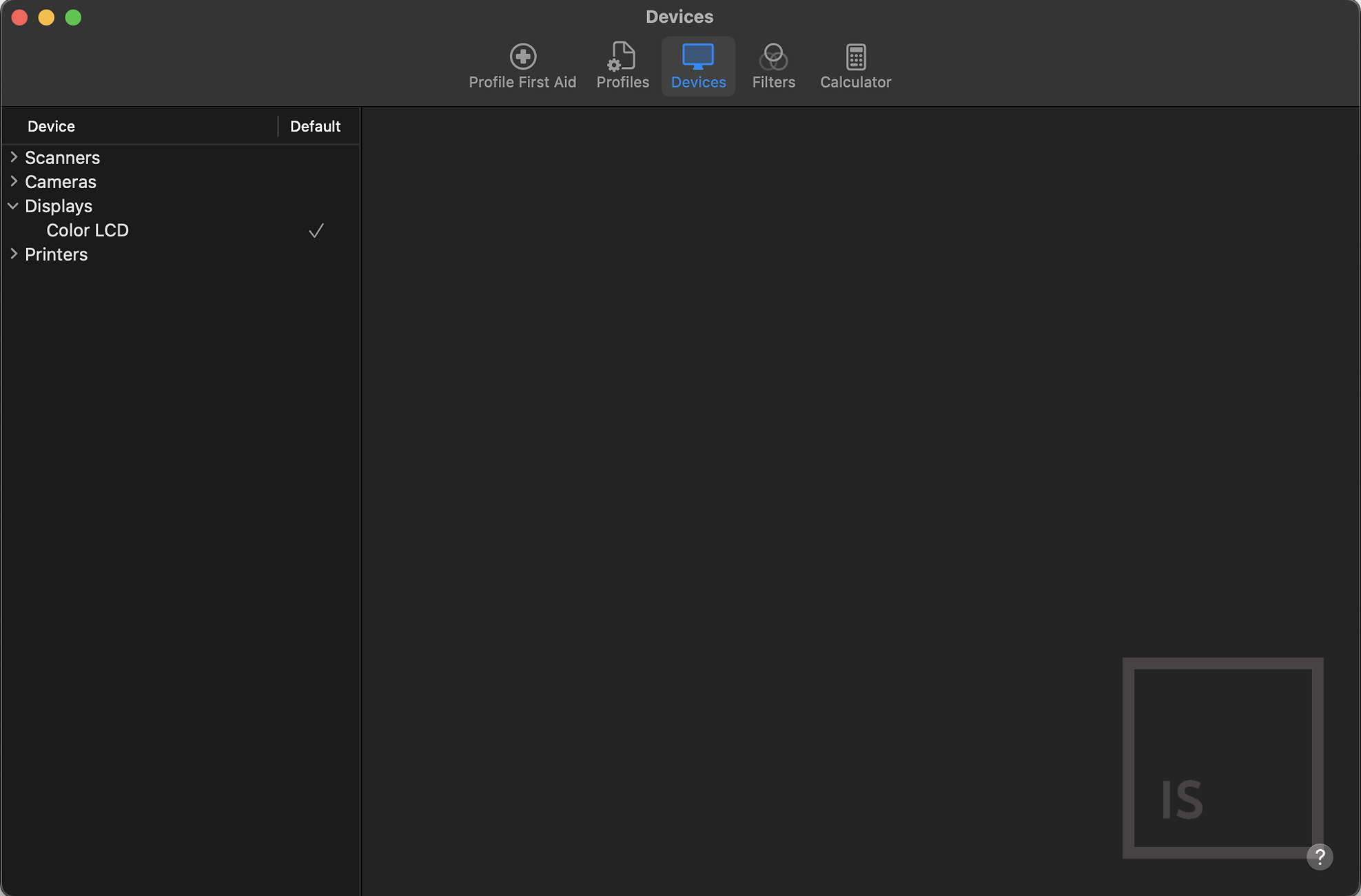Switch to the Profiles view
Viewport: 1361px width, 896px height.
pyautogui.click(x=622, y=65)
